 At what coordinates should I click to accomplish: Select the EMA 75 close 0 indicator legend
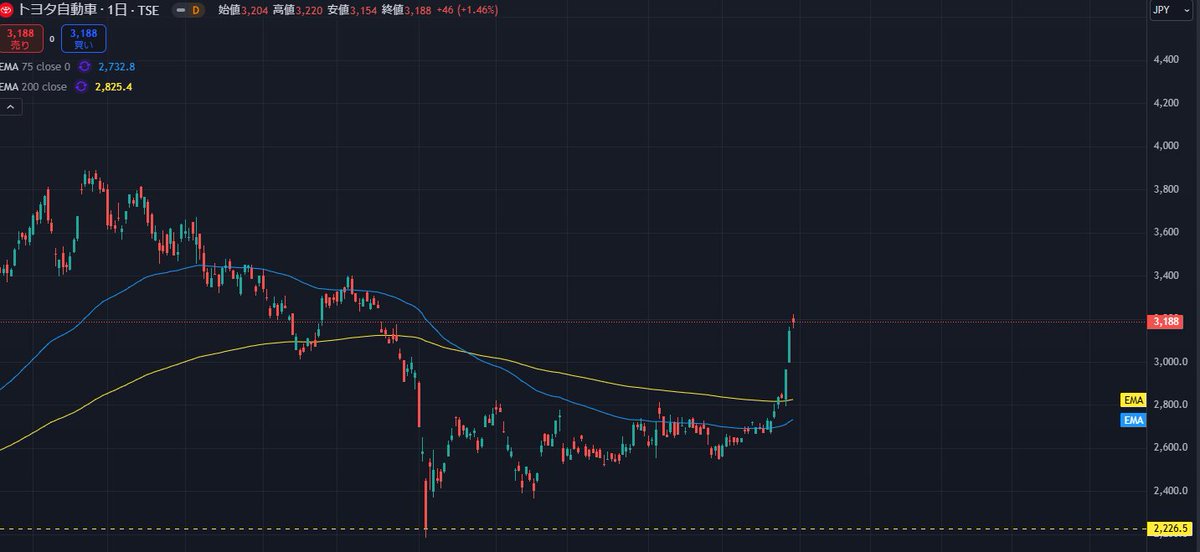coord(36,66)
